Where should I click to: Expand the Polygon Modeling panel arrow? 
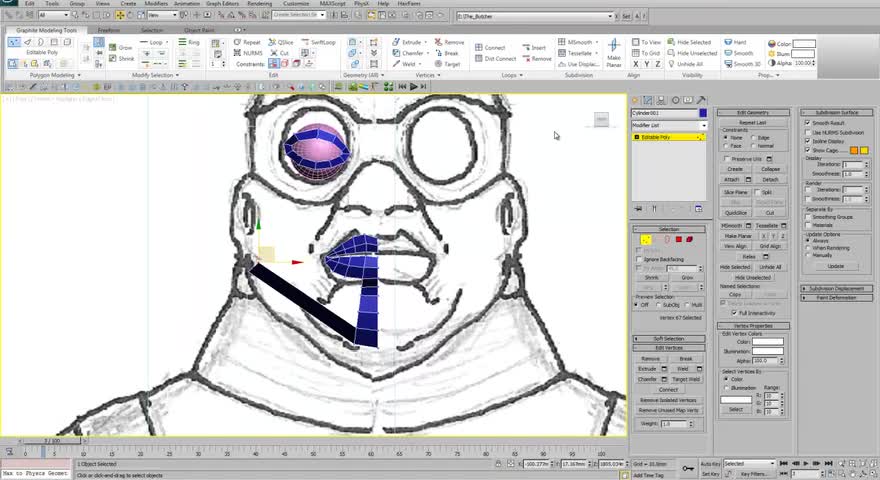click(79, 75)
